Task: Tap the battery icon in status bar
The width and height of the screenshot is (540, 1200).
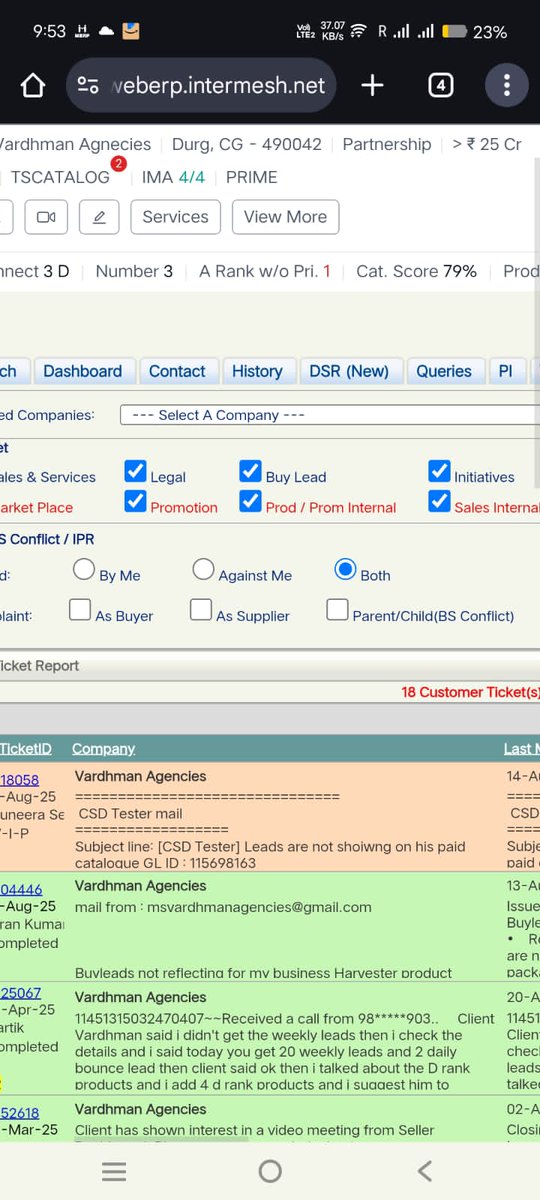Action: pyautogui.click(x=454, y=32)
